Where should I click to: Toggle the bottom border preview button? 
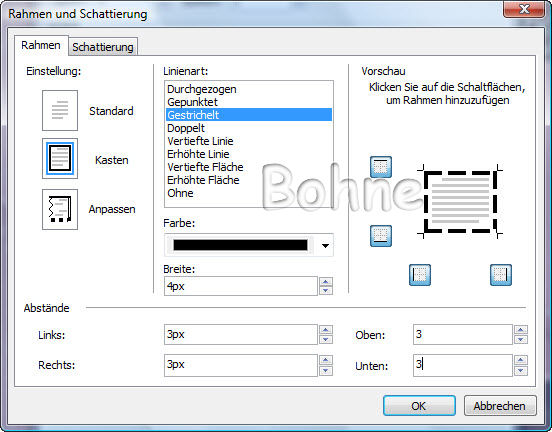[381, 236]
